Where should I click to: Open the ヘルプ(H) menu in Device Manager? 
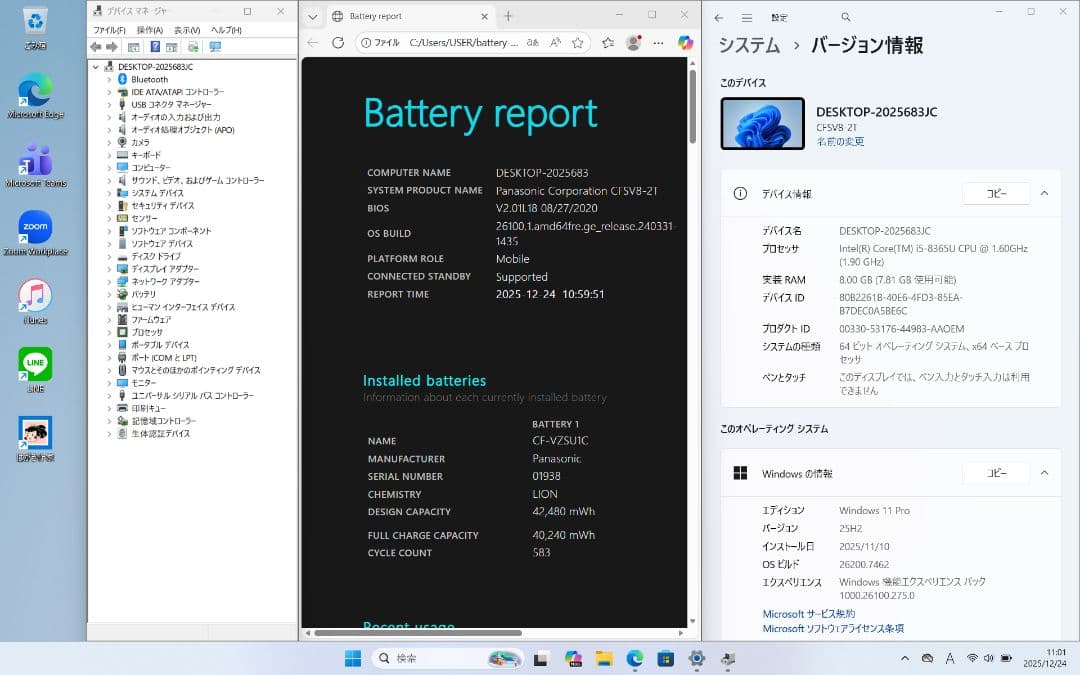point(226,30)
